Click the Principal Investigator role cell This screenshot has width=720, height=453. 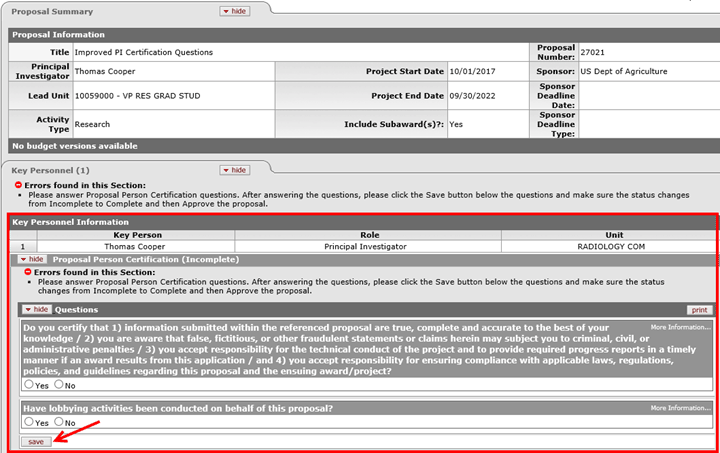[x=366, y=246]
